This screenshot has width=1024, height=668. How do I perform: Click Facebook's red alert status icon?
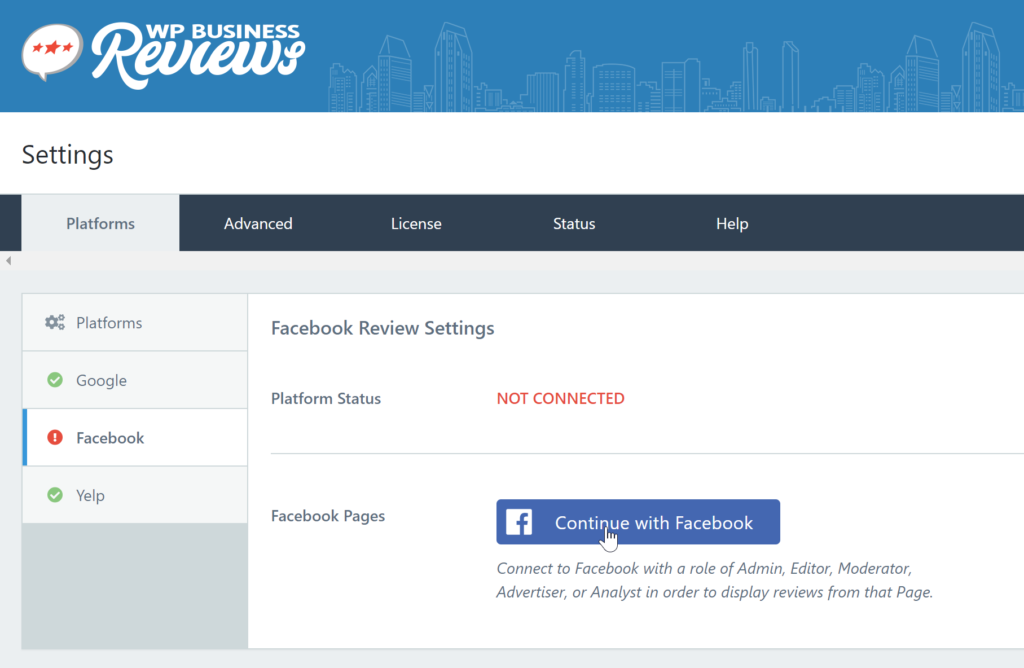[55, 437]
